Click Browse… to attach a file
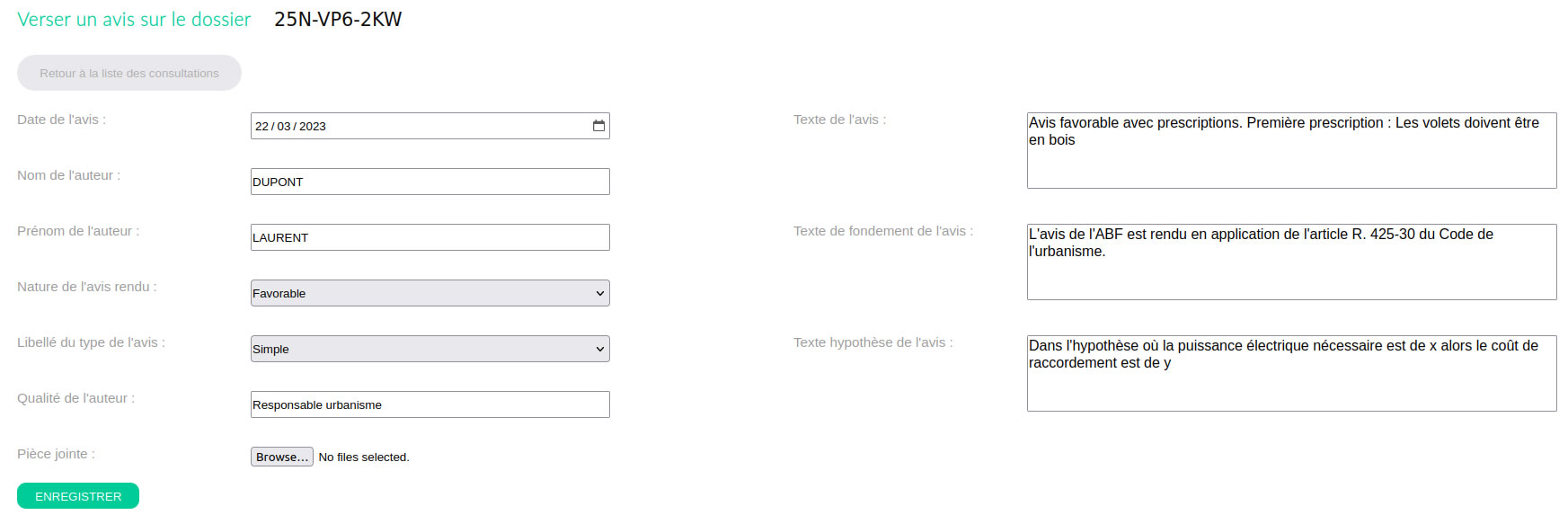The height and width of the screenshot is (524, 1568). pos(282,457)
